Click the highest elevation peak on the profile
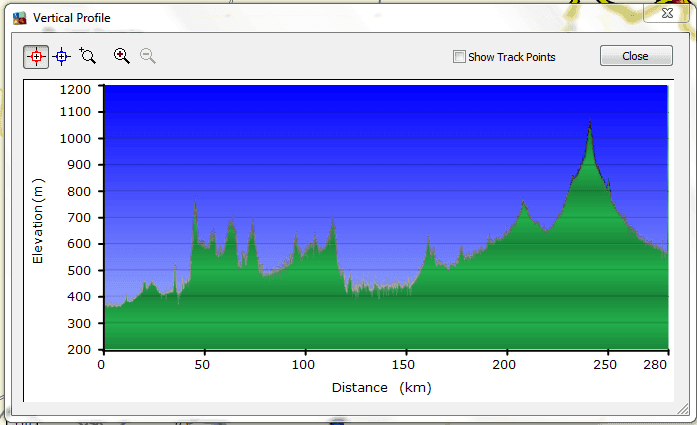 coord(590,122)
